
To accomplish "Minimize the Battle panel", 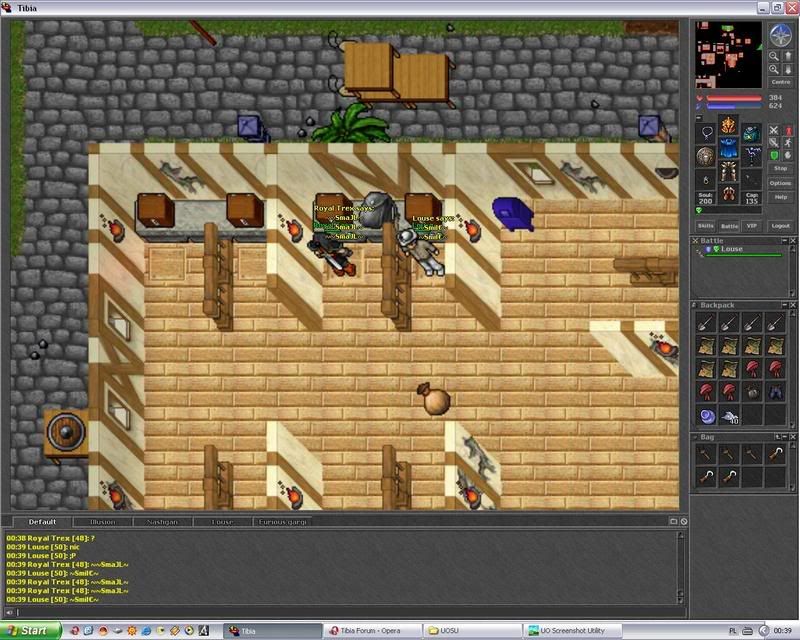I will (x=785, y=241).
